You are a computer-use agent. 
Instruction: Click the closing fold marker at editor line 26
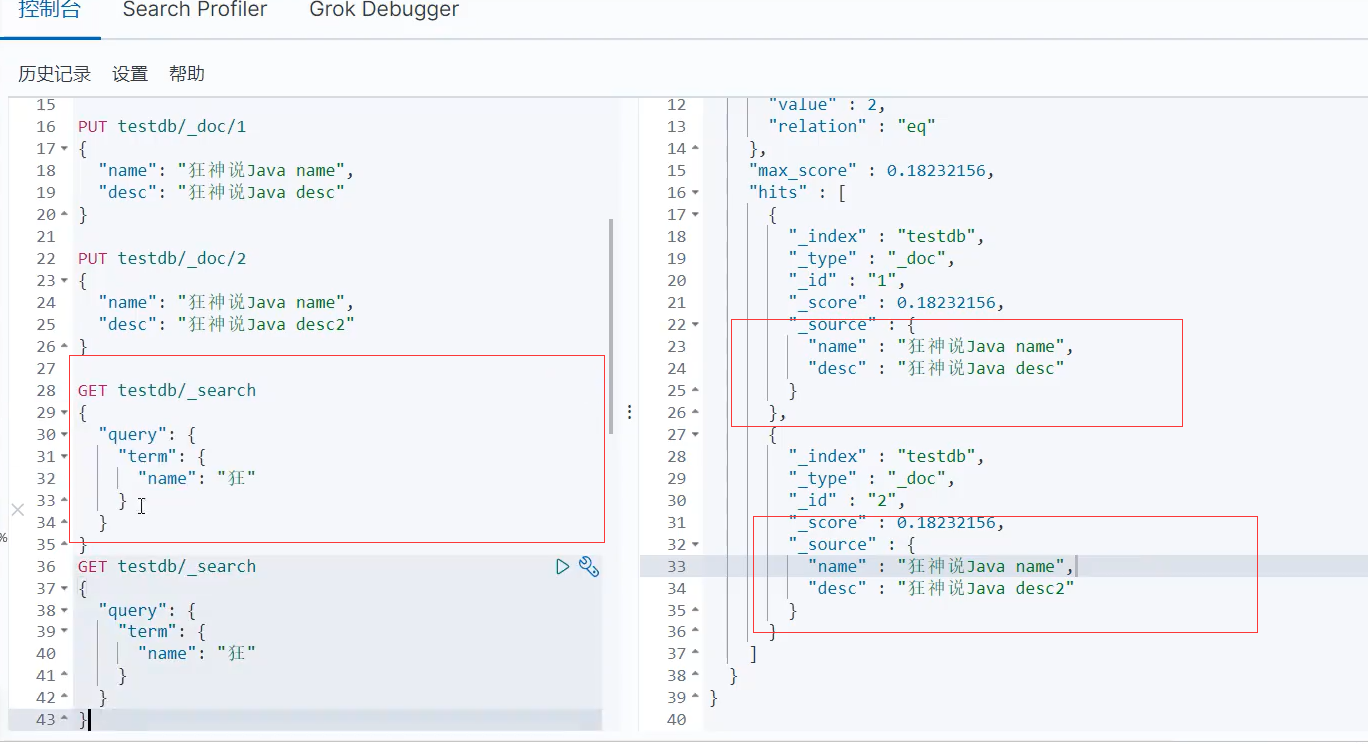coord(65,347)
